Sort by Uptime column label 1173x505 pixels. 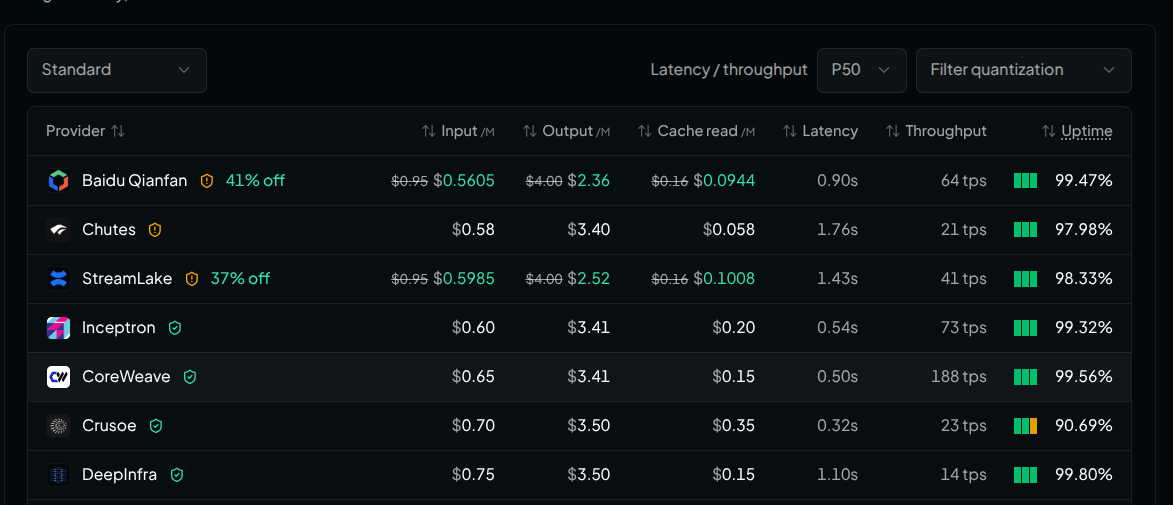(1087, 131)
